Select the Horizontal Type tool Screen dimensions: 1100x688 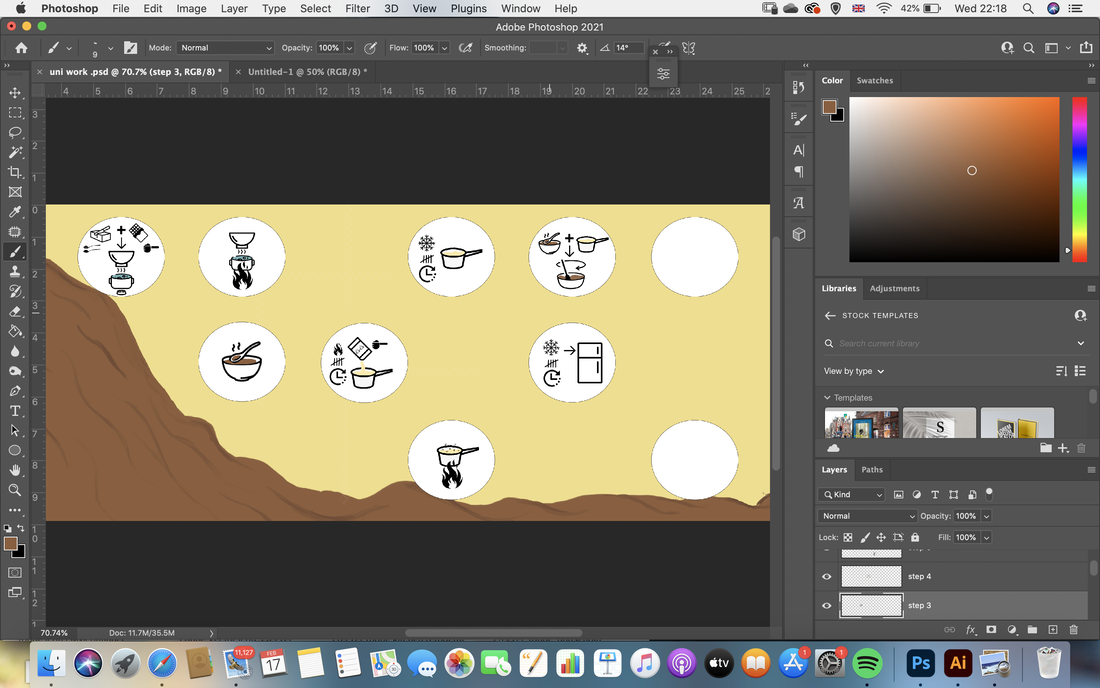[15, 411]
